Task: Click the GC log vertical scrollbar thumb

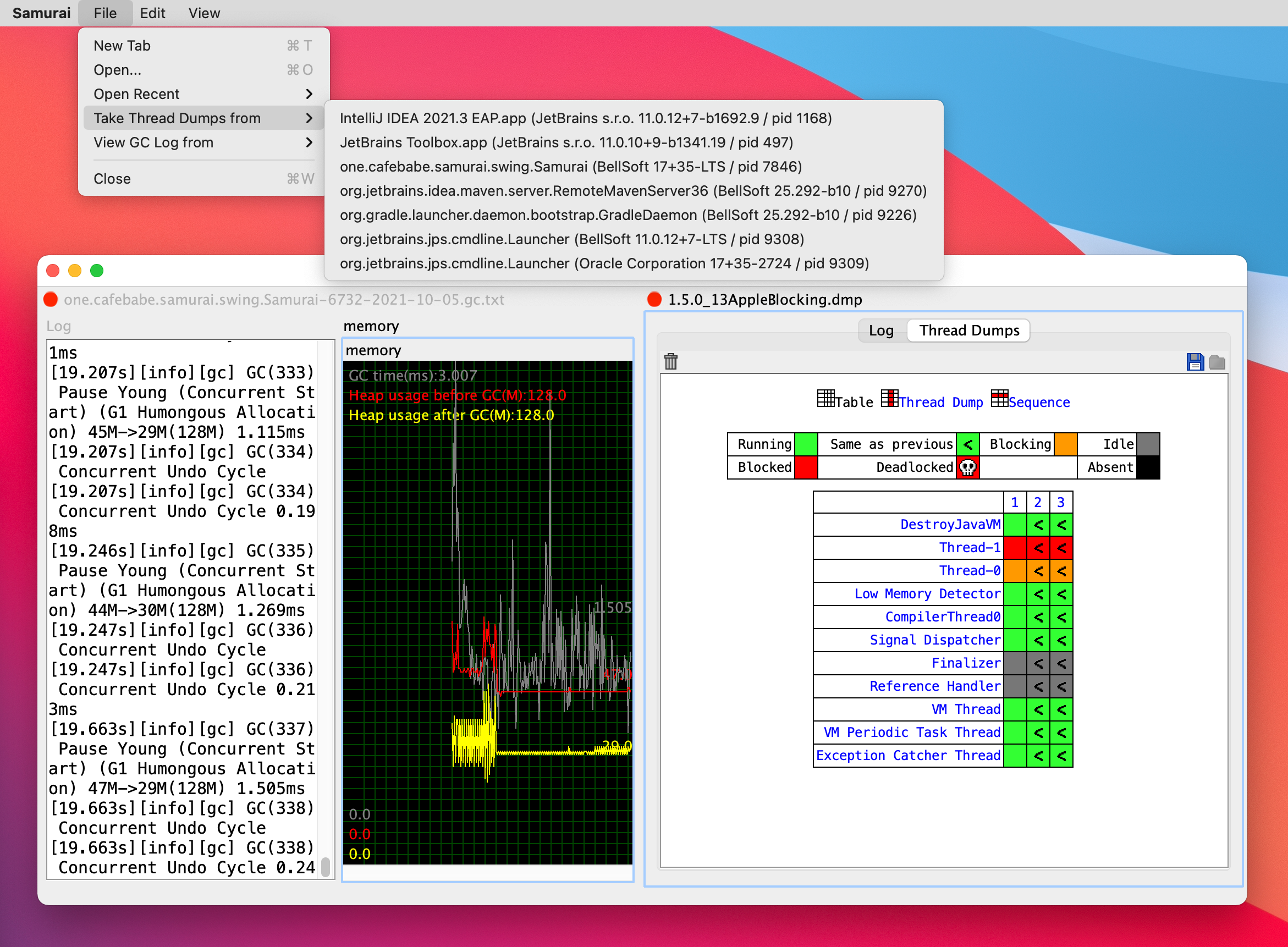Action: pyautogui.click(x=326, y=867)
